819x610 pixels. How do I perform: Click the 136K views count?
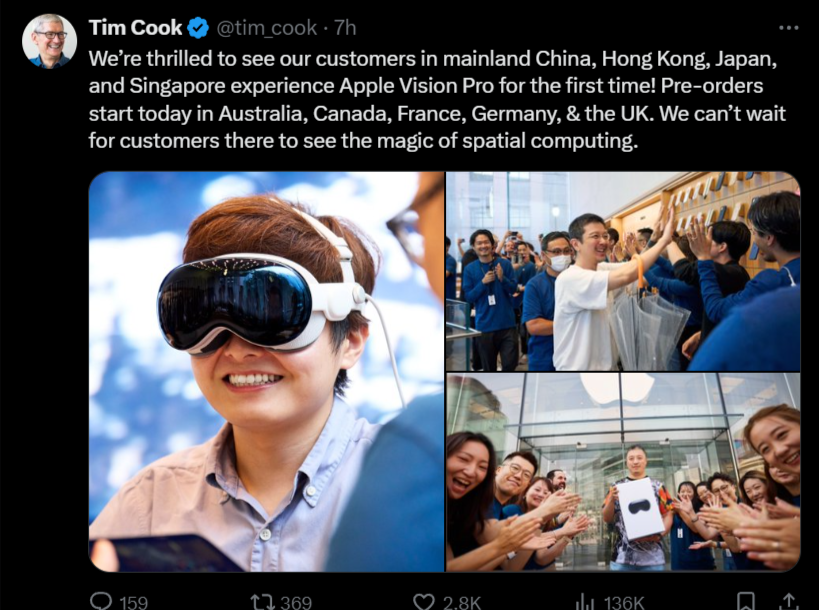(624, 603)
